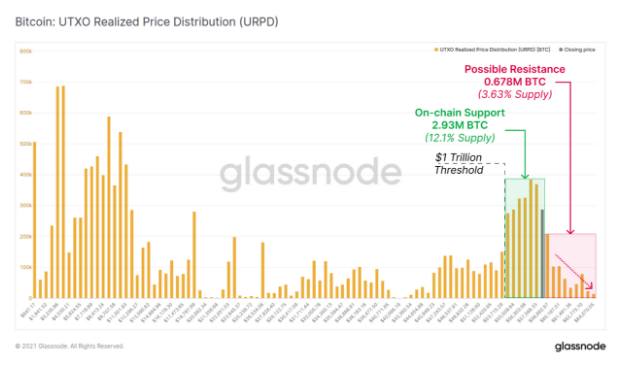Screen dimensions: 620x369
Task: Click the $1 Trillion Threshold annotation
Action: pos(459,164)
